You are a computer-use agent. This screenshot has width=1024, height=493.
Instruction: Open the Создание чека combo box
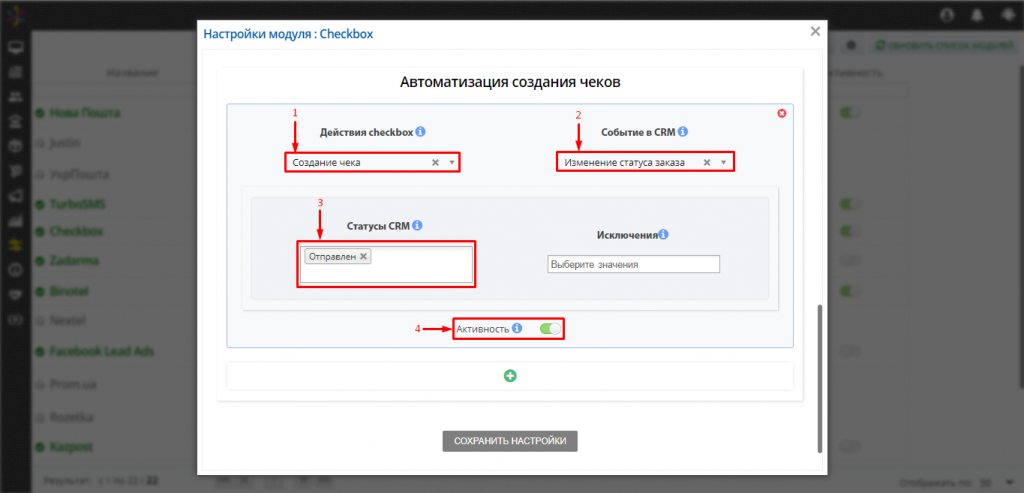click(372, 163)
